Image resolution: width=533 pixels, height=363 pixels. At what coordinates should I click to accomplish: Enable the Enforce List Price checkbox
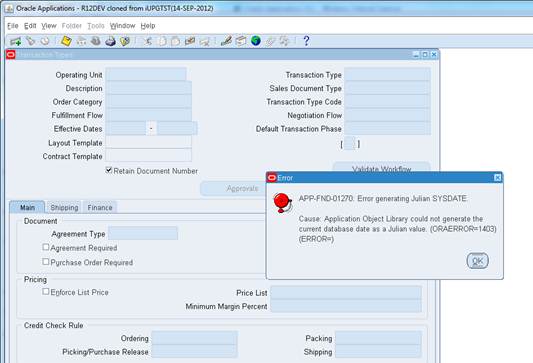(x=46, y=291)
